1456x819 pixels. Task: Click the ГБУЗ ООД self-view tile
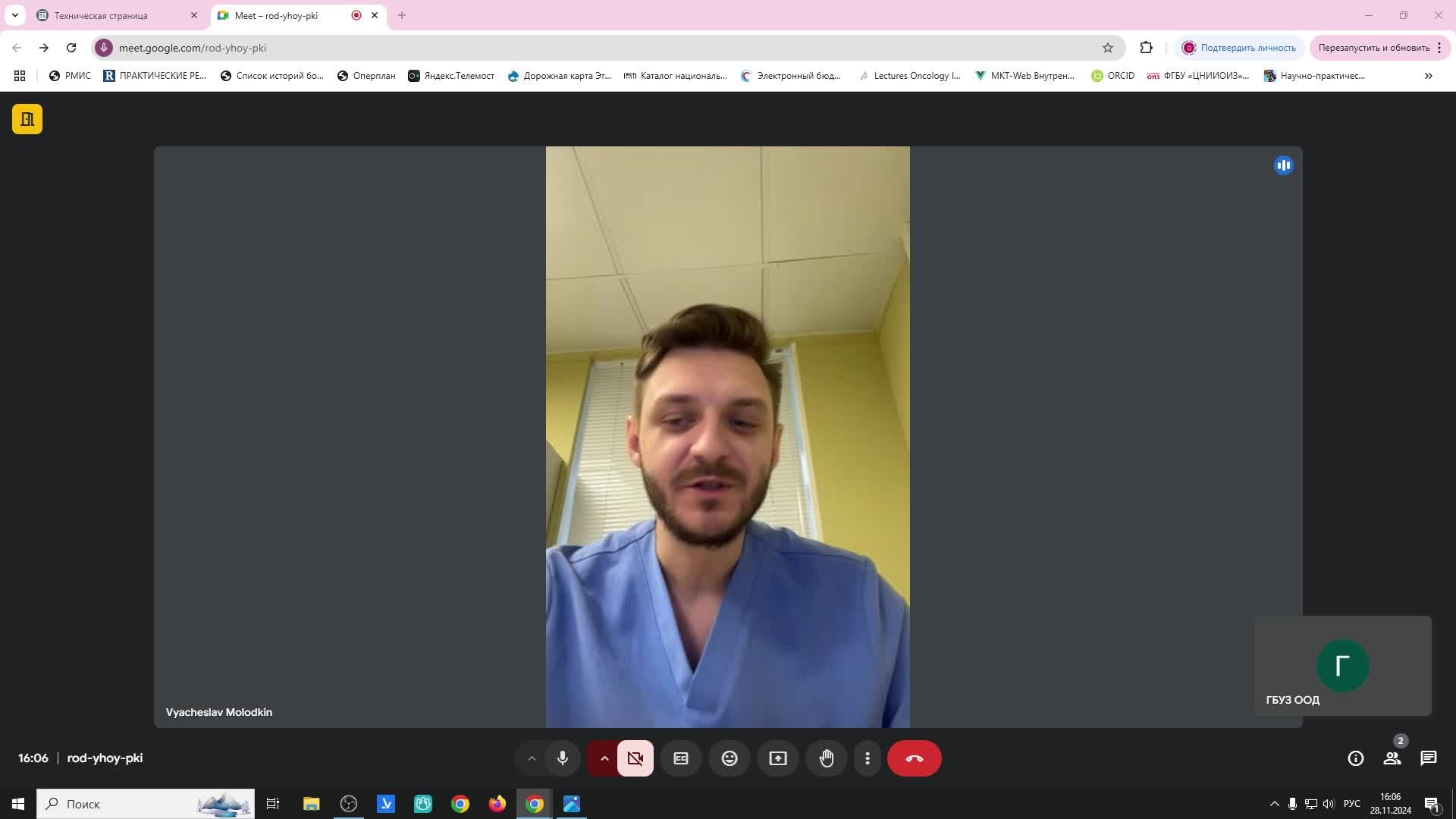point(1341,666)
